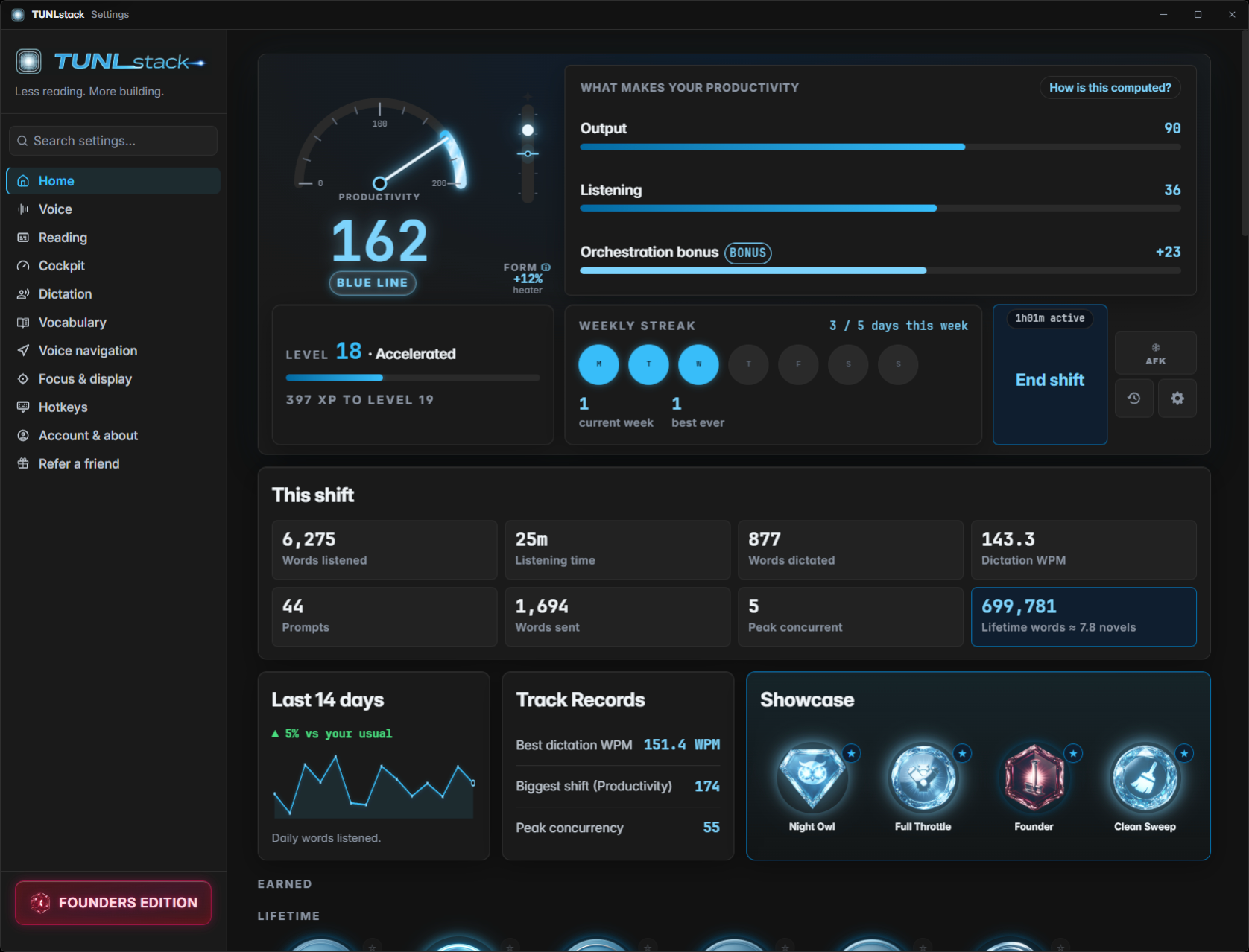This screenshot has width=1249, height=952.
Task: Click the Last 14 days chart
Action: [x=373, y=786]
